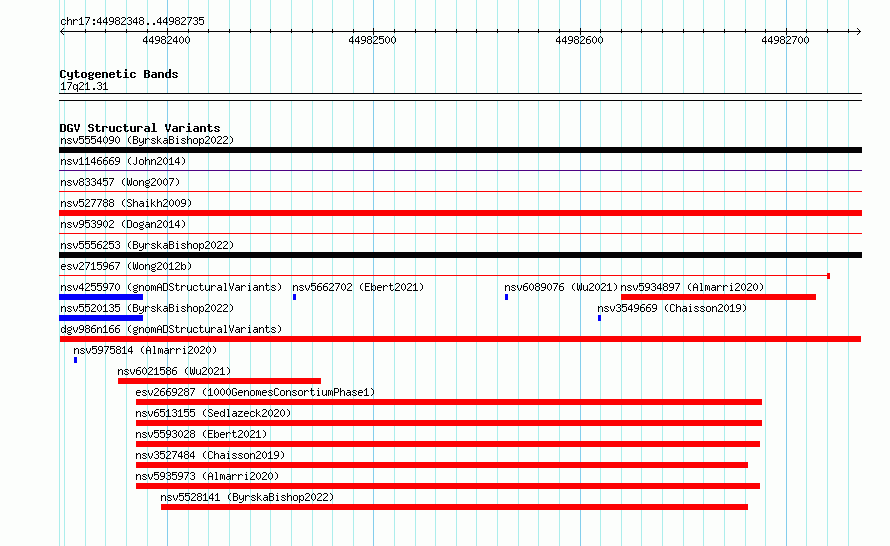This screenshot has width=890, height=546.
Task: Select the black nsv5554090 variant bar
Action: point(460,150)
